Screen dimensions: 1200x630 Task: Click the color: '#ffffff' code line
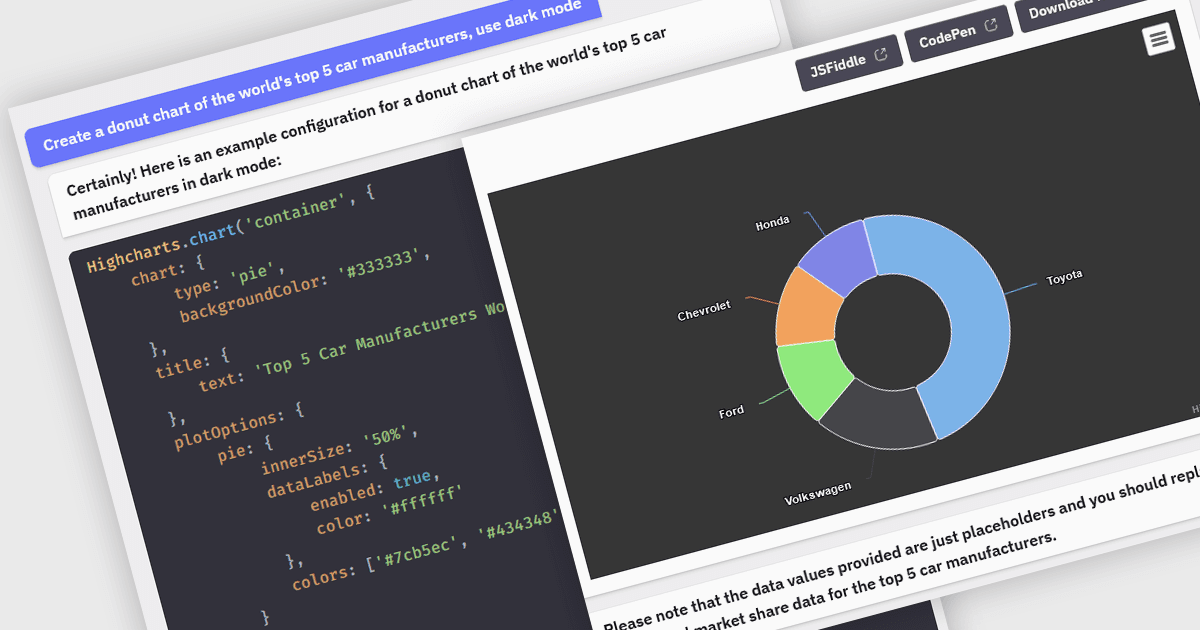390,510
